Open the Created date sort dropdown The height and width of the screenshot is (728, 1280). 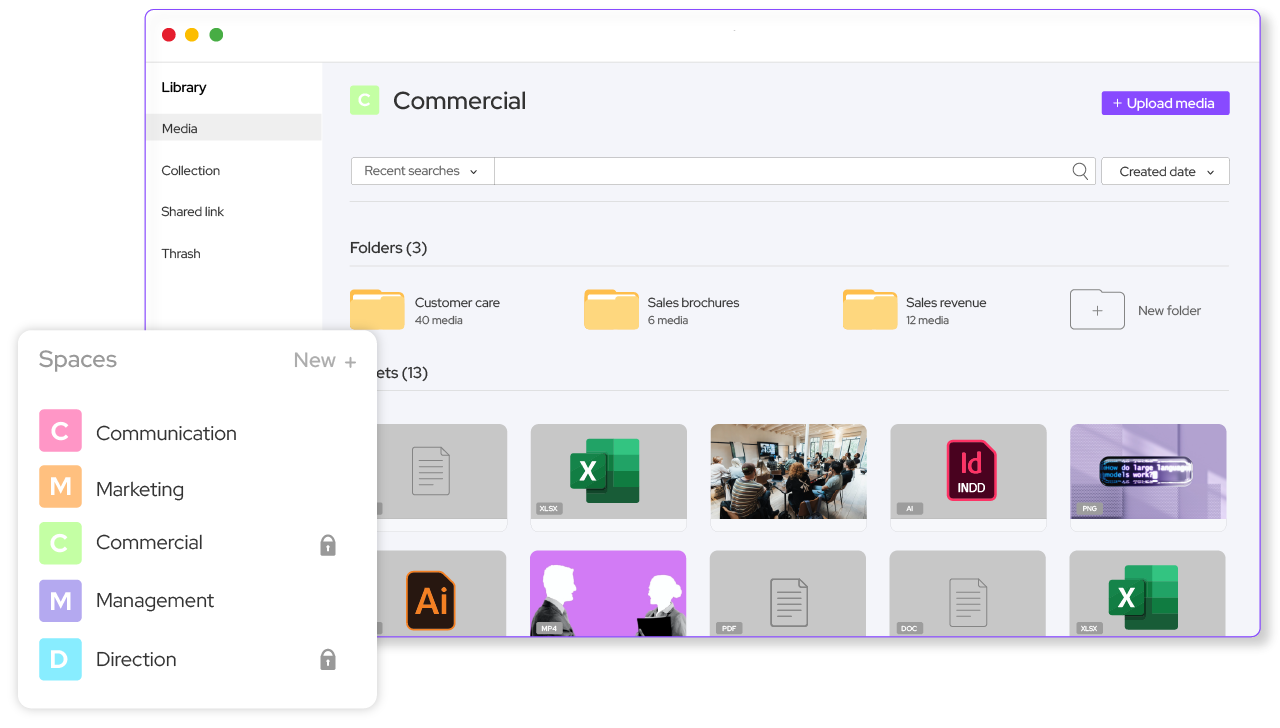click(x=1165, y=171)
